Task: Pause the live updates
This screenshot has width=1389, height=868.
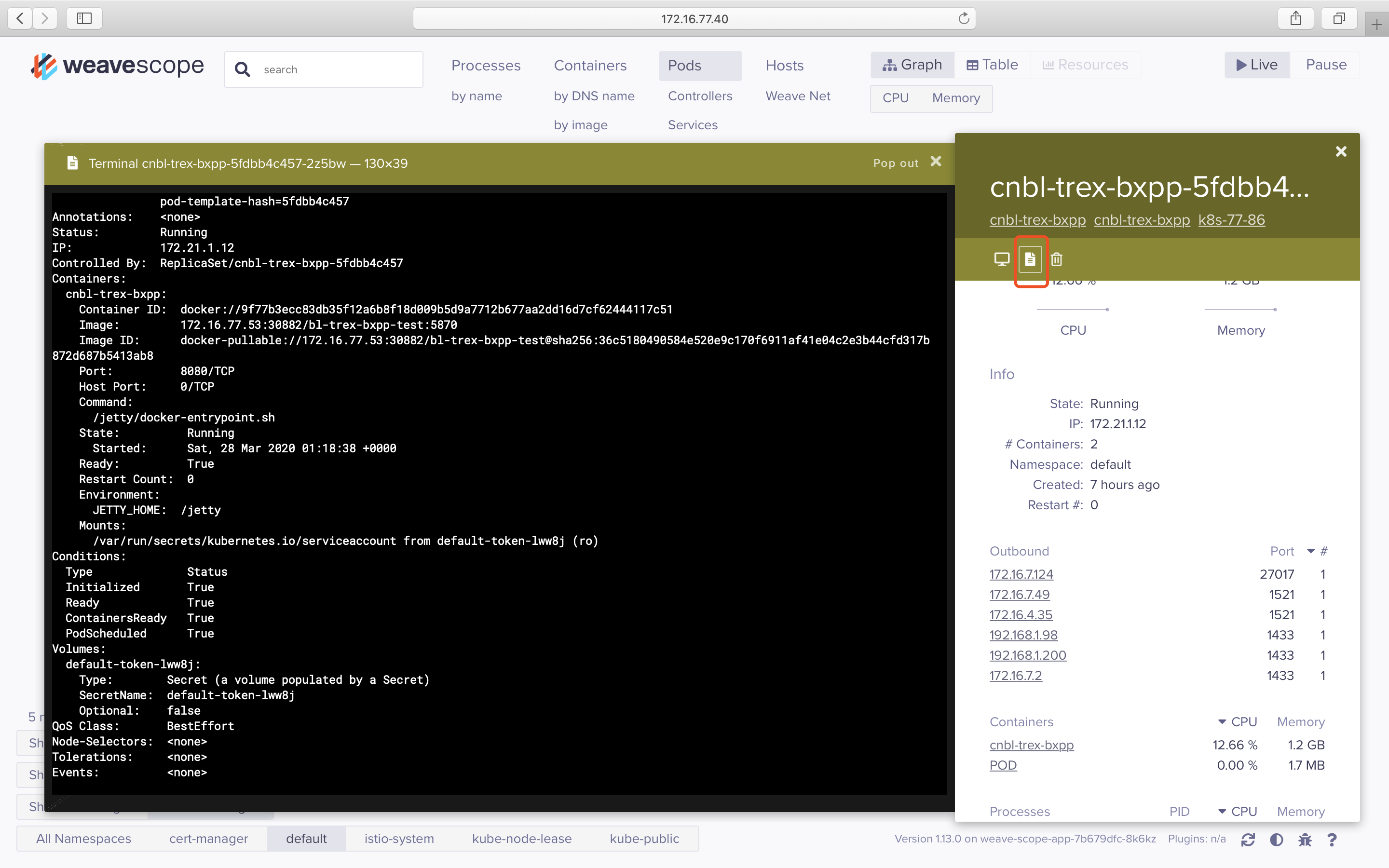Action: point(1326,65)
